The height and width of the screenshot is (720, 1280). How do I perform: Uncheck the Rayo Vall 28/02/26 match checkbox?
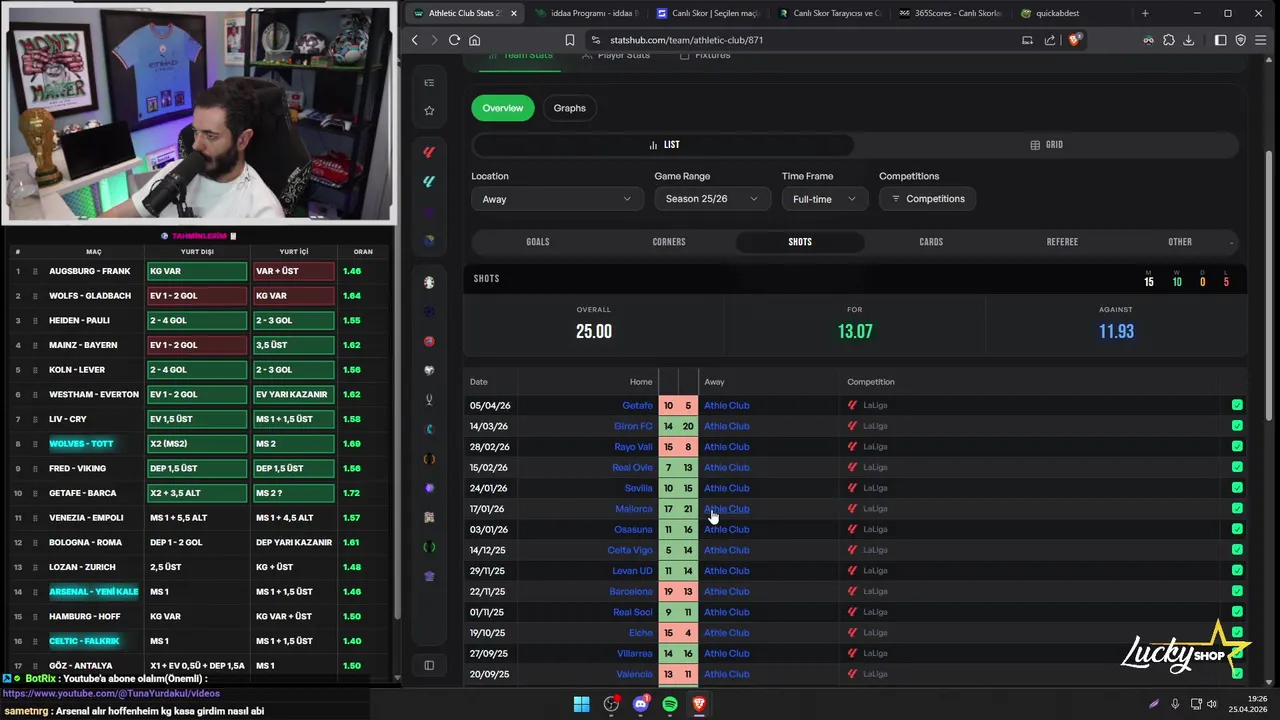(x=1237, y=447)
